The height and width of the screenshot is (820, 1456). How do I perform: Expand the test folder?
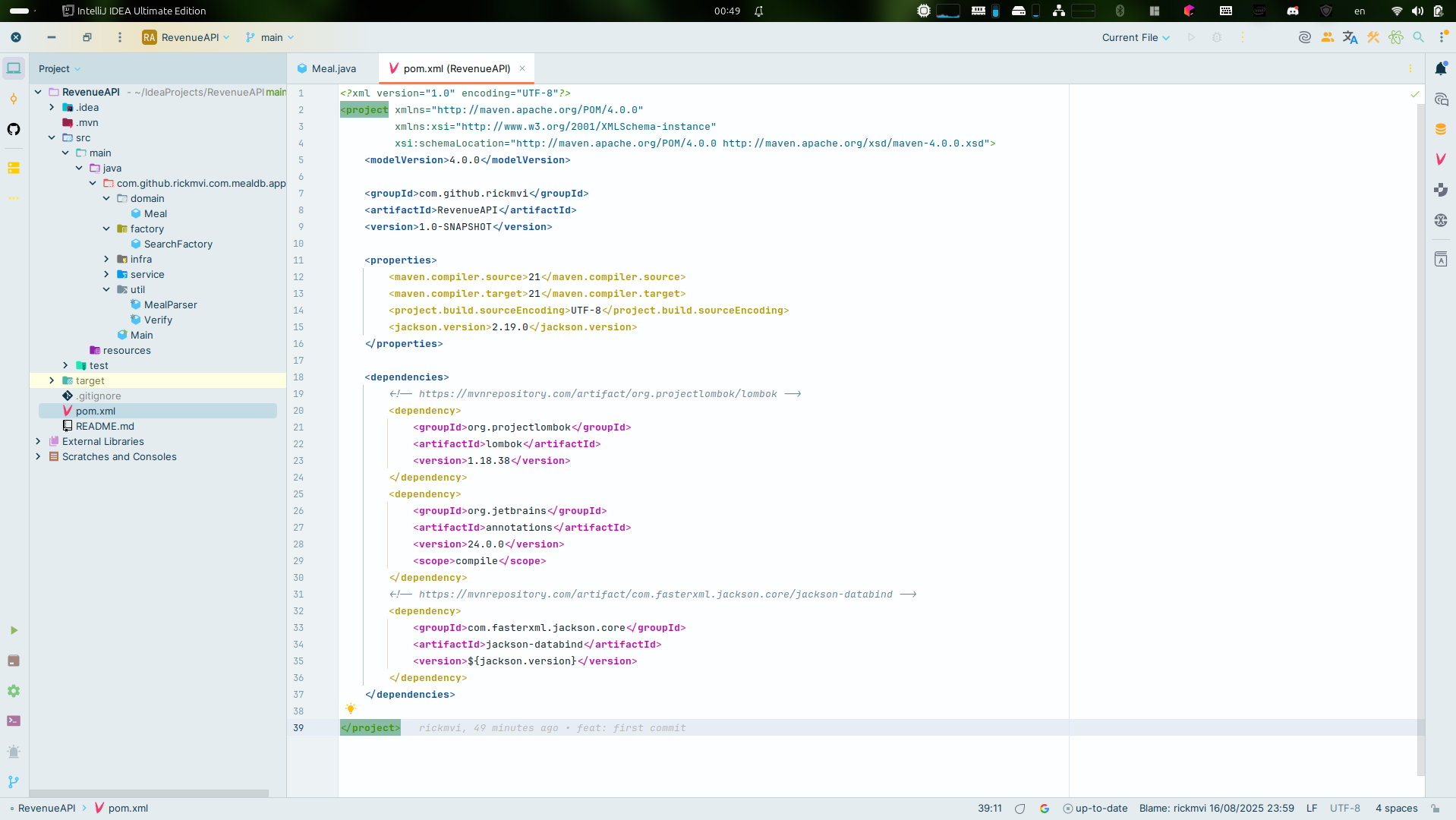point(65,365)
